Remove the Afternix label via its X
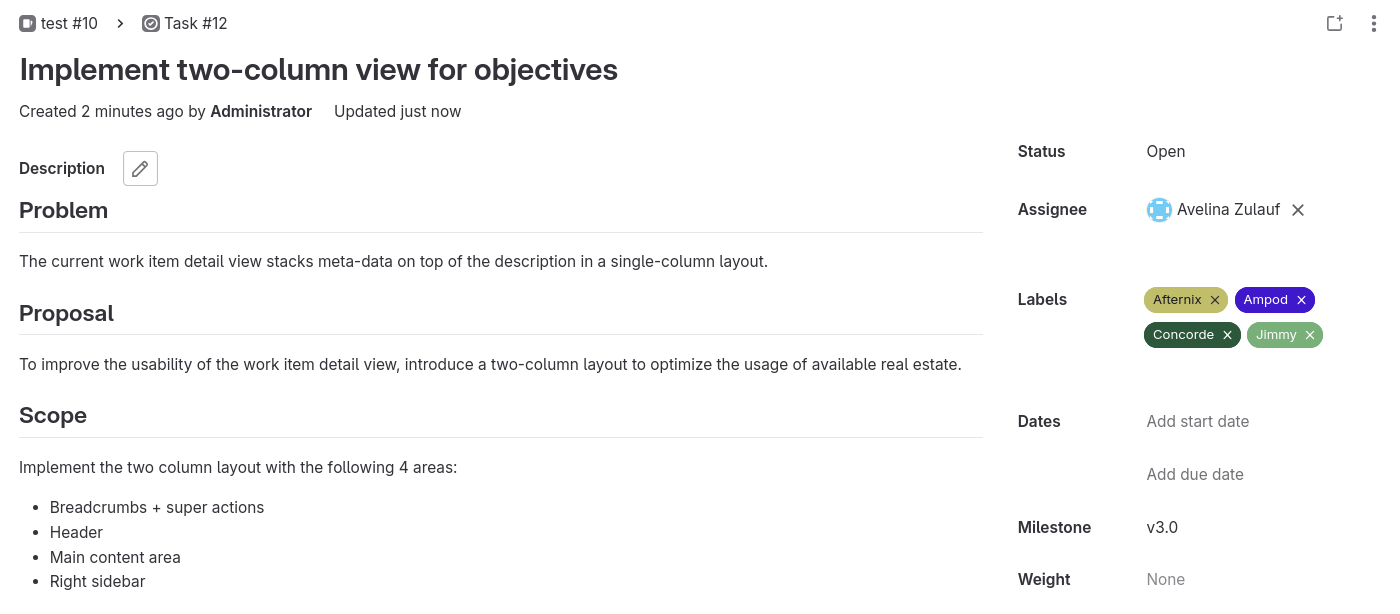 coord(1213,299)
